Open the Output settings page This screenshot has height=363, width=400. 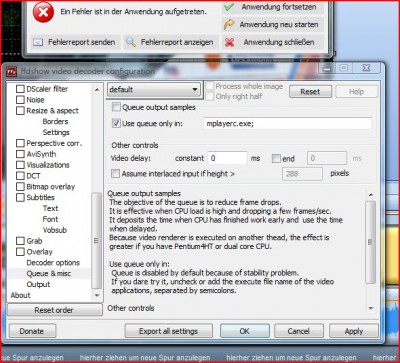[x=38, y=284]
